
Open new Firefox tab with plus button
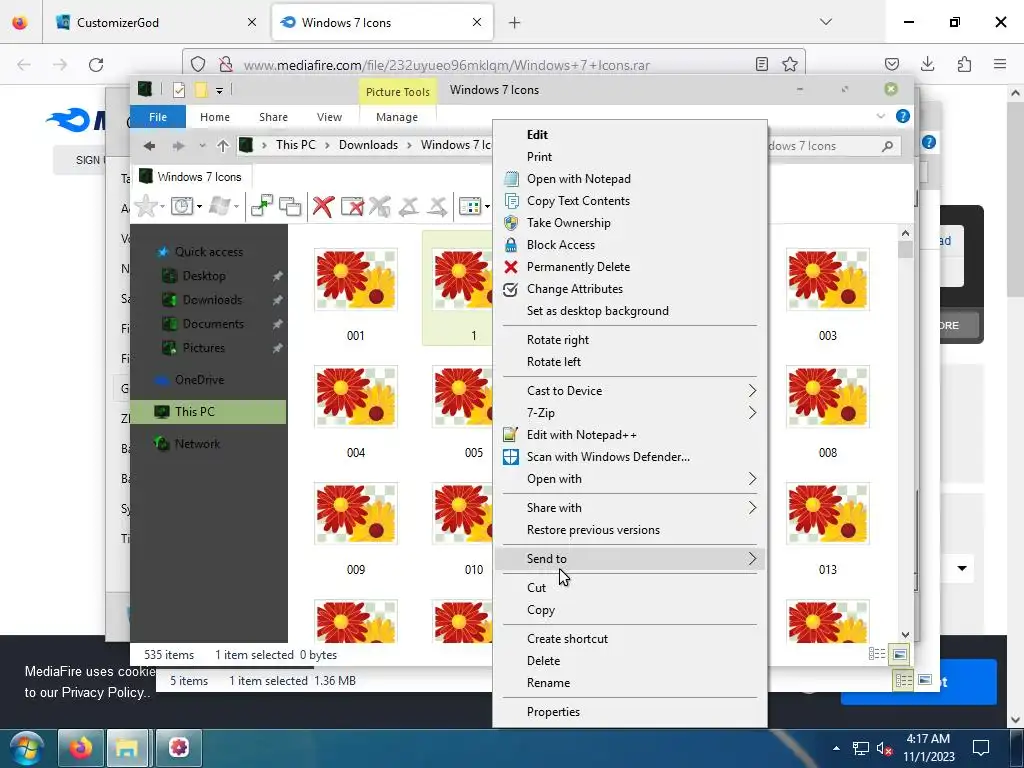click(x=515, y=22)
